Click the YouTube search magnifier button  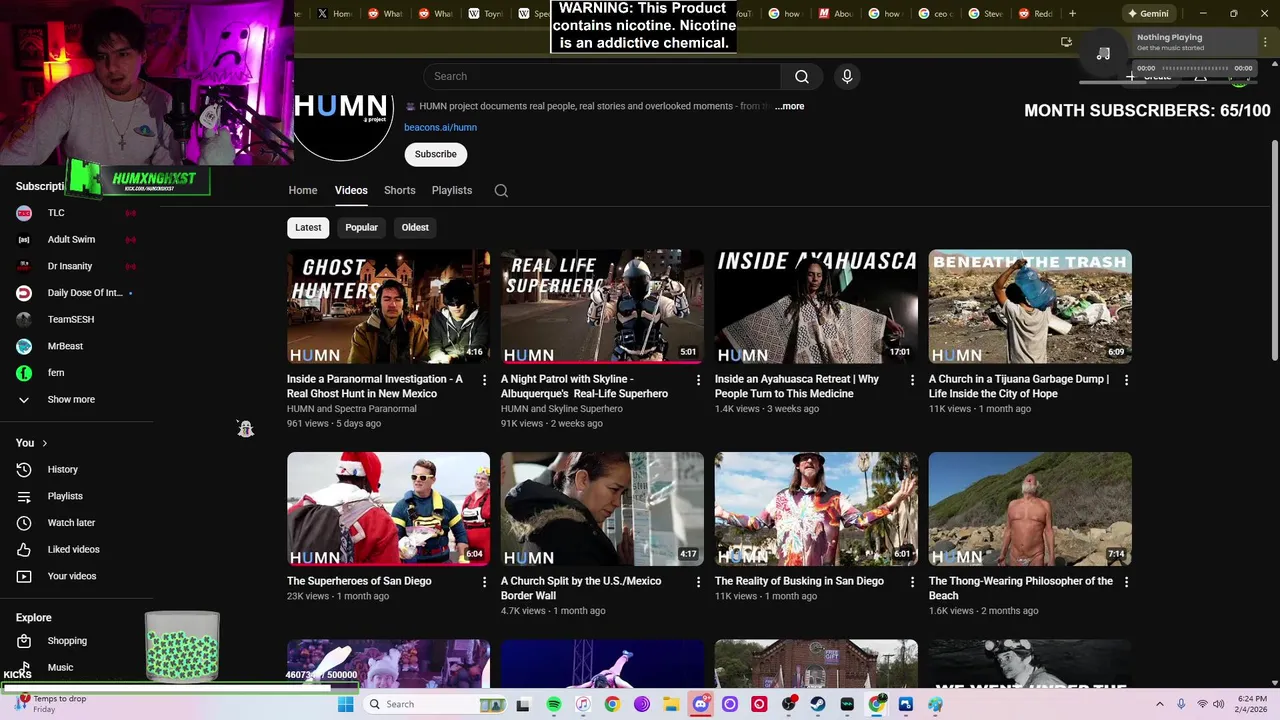(x=801, y=76)
